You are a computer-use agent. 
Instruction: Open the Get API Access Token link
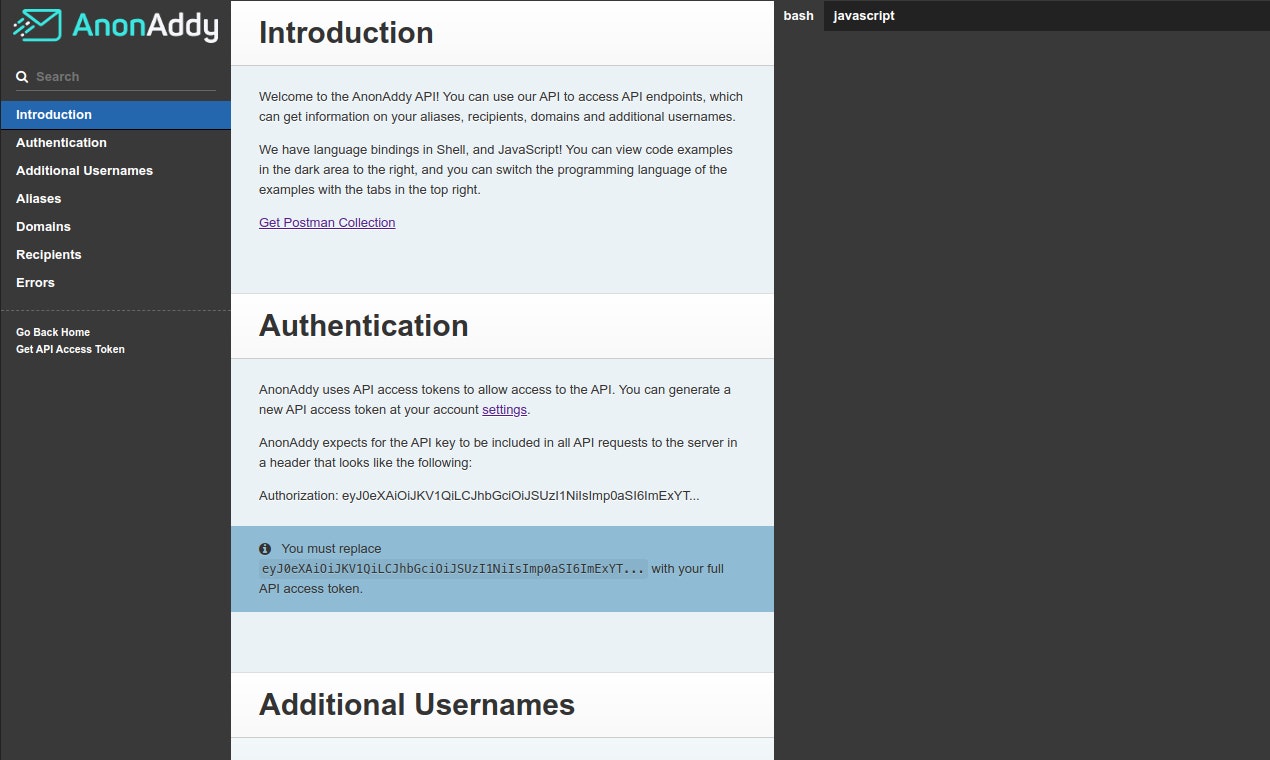[x=70, y=349]
